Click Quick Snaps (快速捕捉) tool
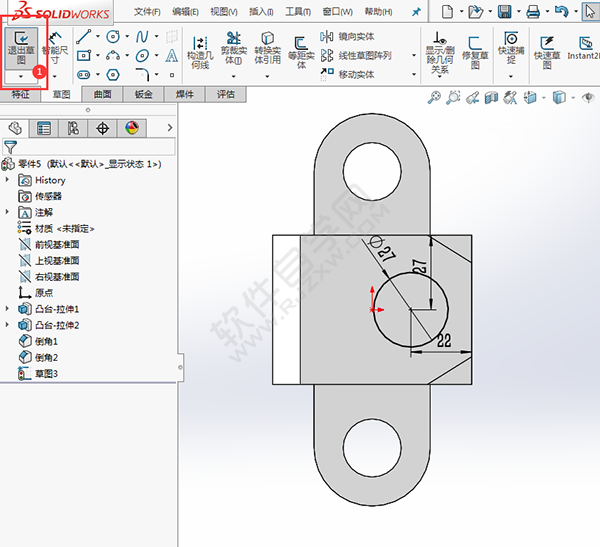Image resolution: width=600 pixels, height=547 pixels. [x=511, y=48]
